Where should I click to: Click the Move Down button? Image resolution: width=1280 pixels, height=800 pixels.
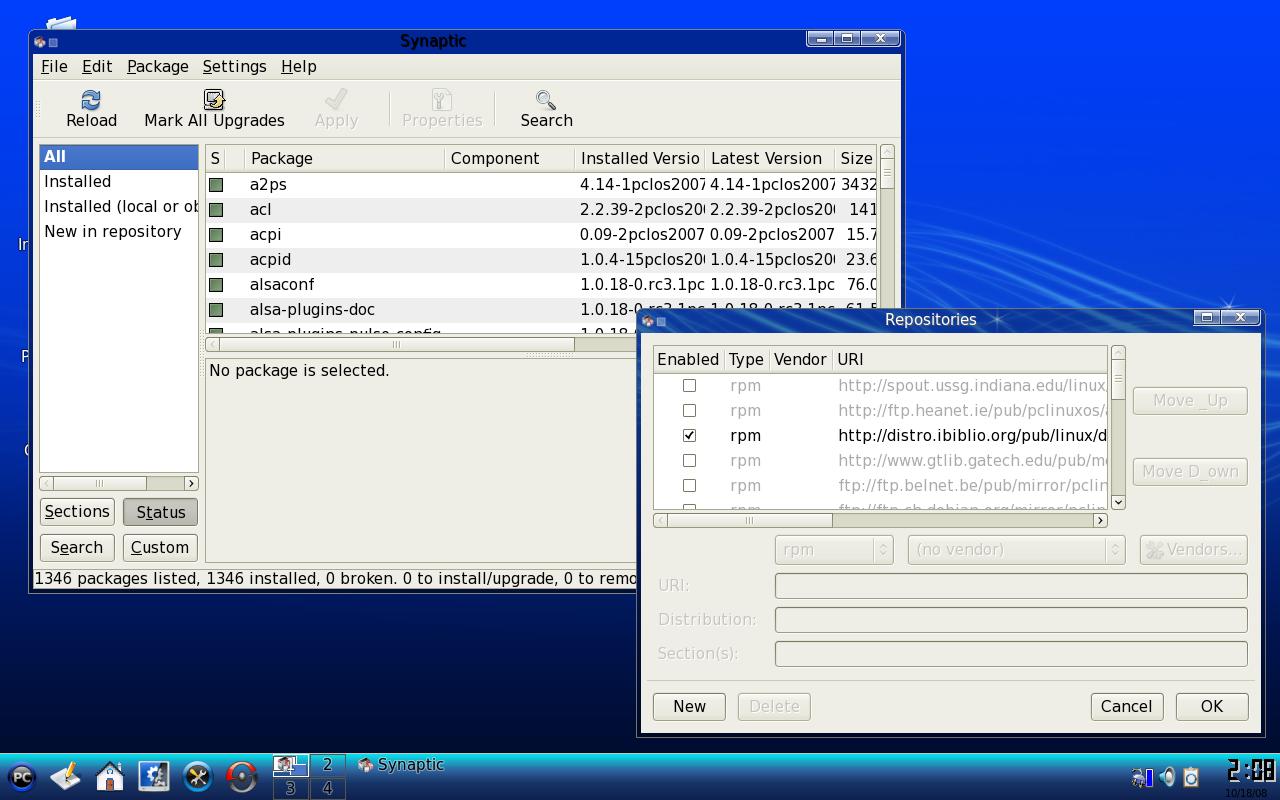[x=1189, y=472]
